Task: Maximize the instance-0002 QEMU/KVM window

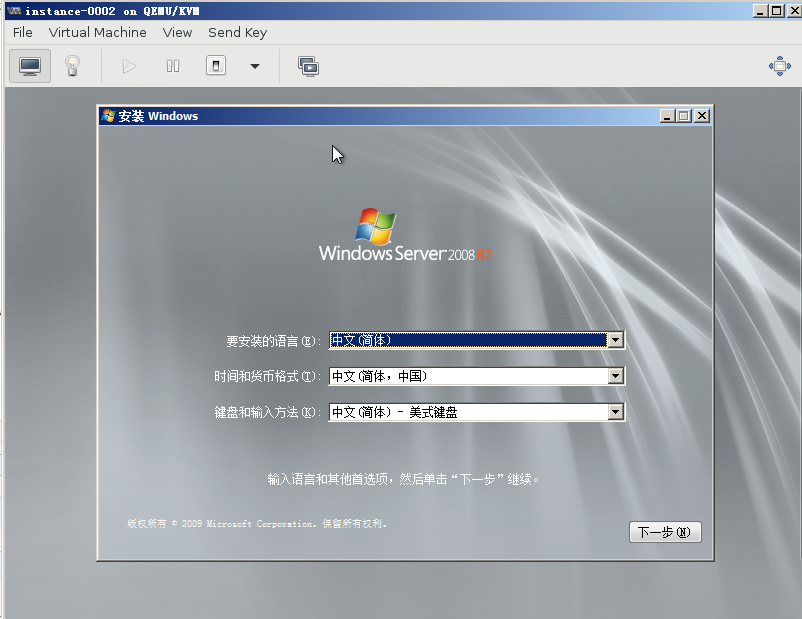Action: click(x=777, y=11)
